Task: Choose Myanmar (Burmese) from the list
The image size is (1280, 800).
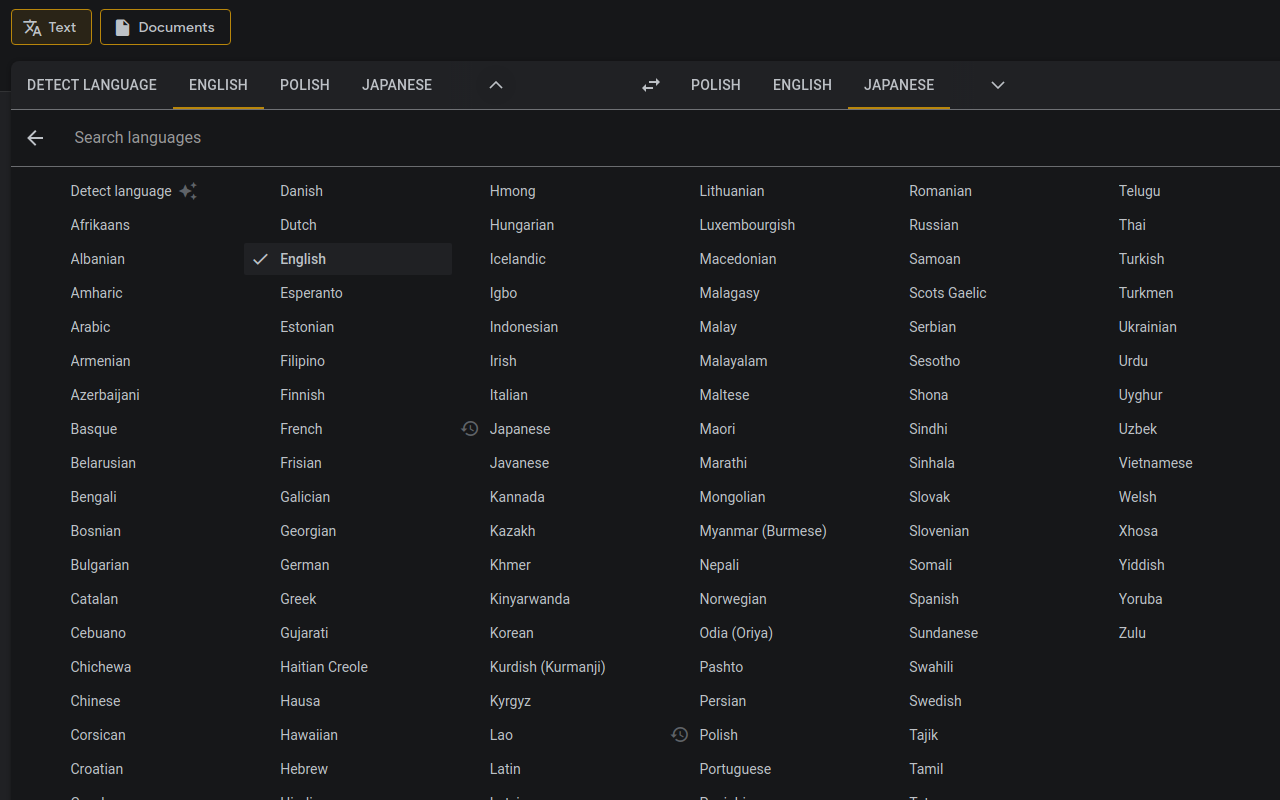Action: point(763,531)
